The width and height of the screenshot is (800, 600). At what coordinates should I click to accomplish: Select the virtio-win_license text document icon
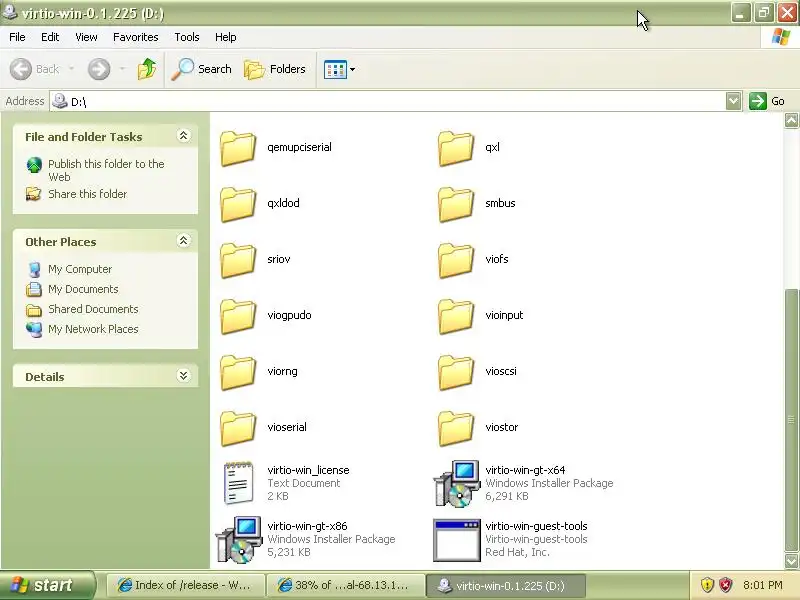238,483
